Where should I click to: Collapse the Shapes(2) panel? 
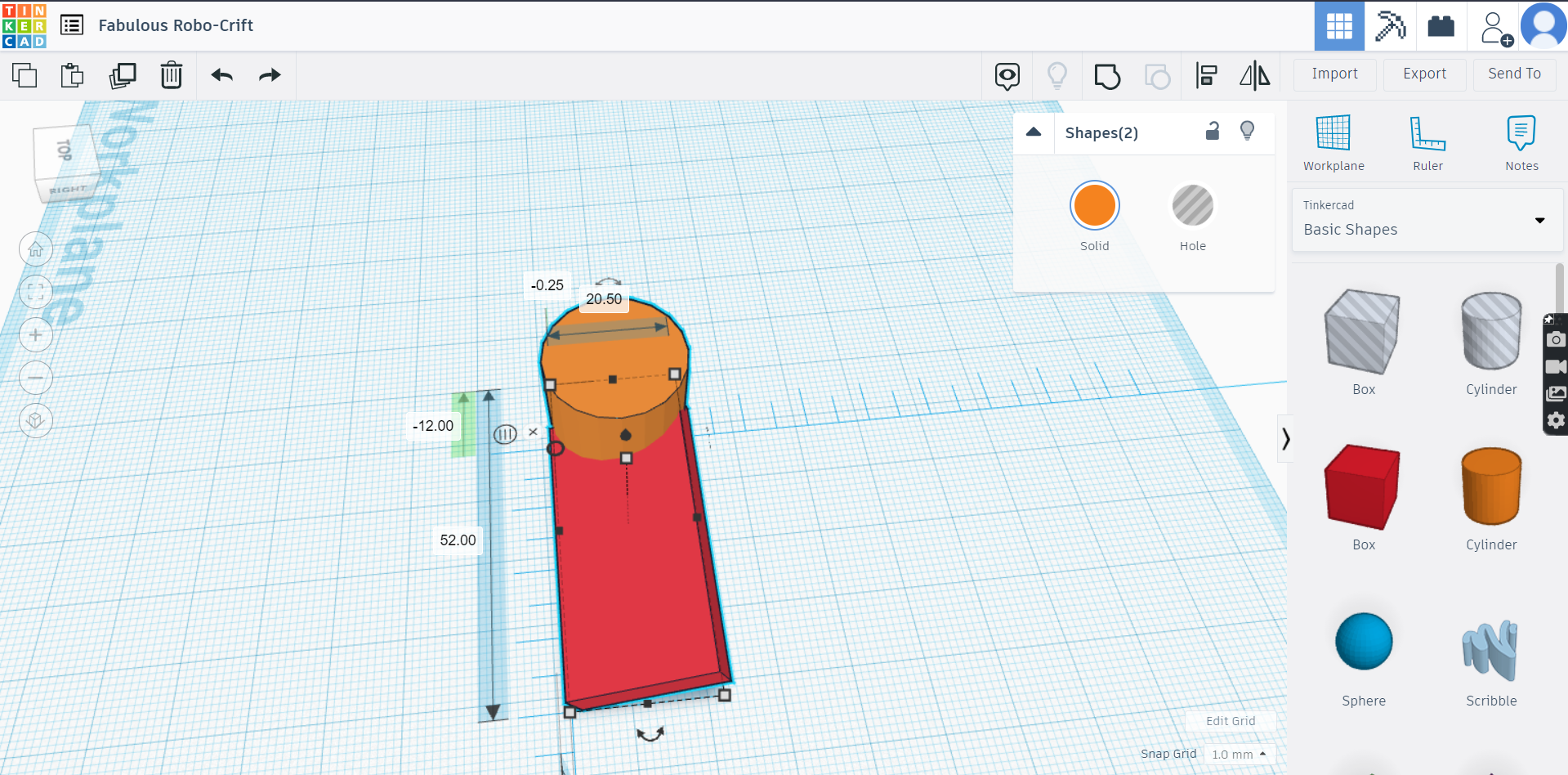(1034, 132)
